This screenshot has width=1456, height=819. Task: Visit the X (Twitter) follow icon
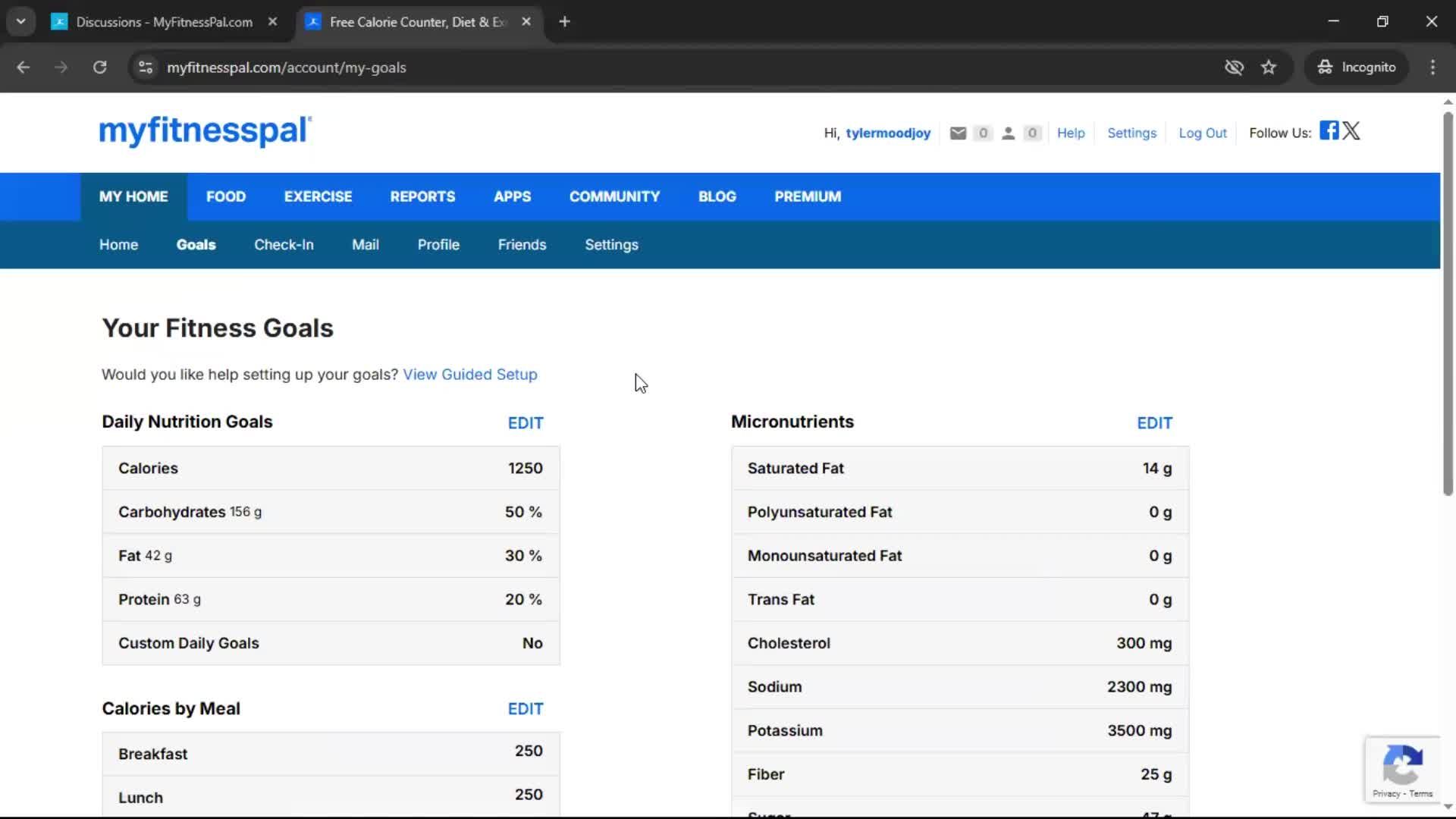pos(1351,130)
